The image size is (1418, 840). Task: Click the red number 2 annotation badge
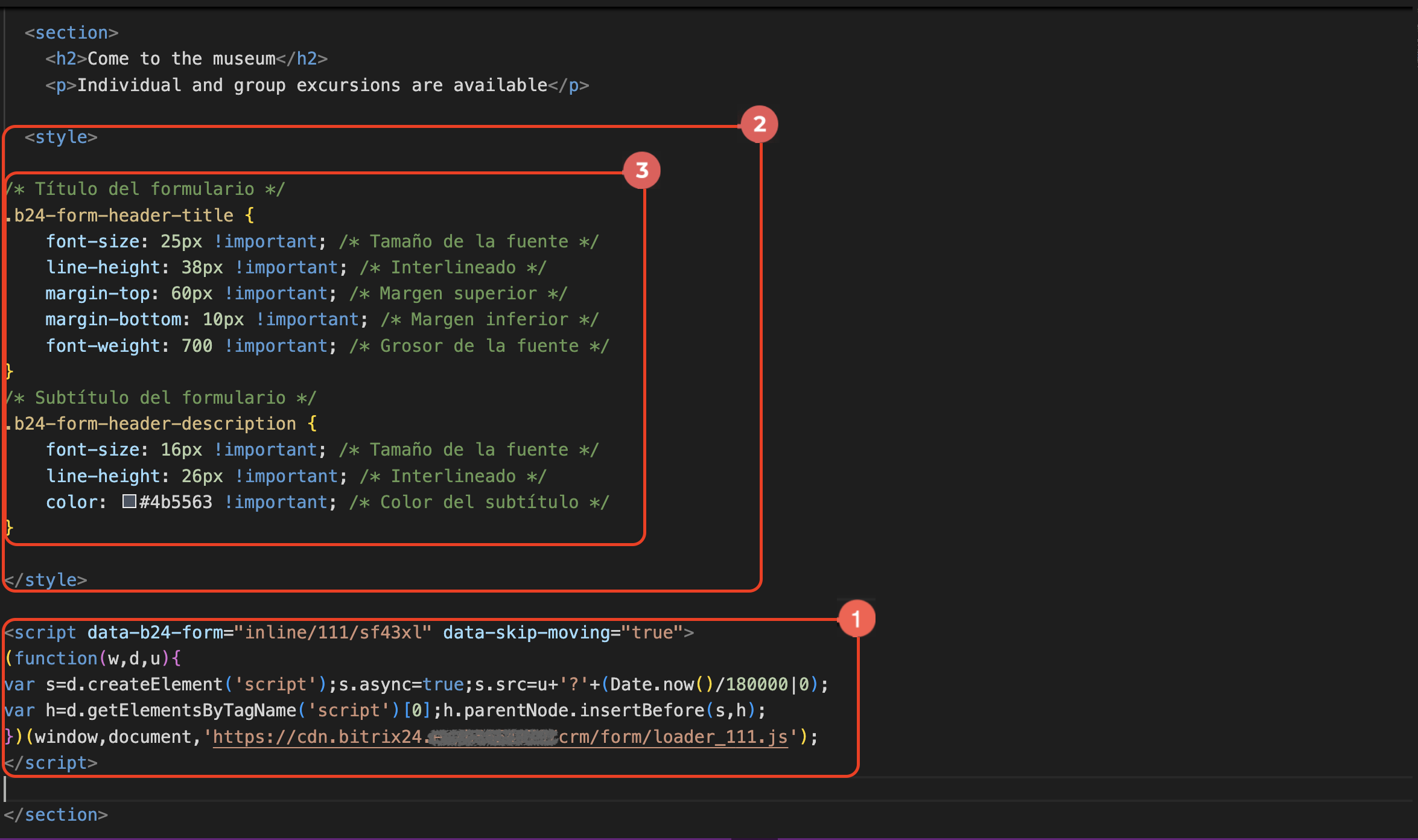point(759,124)
